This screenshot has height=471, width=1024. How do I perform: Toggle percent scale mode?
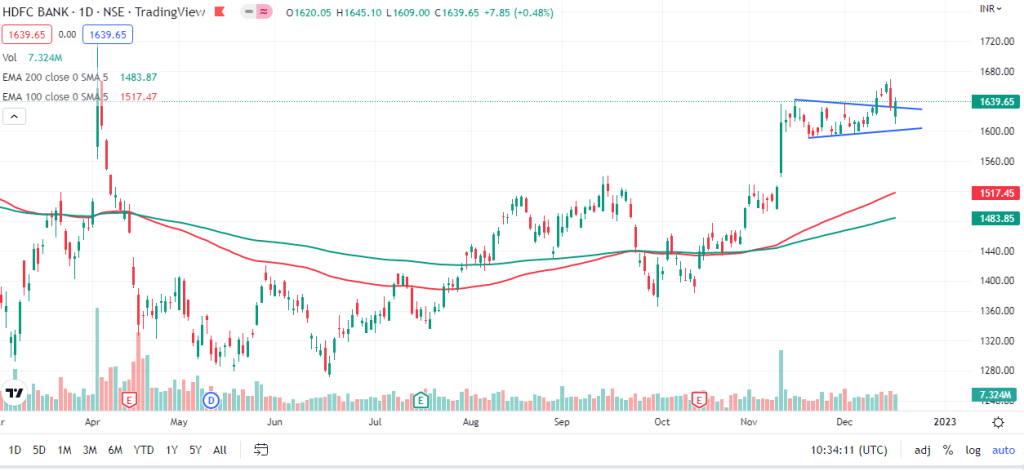[947, 450]
